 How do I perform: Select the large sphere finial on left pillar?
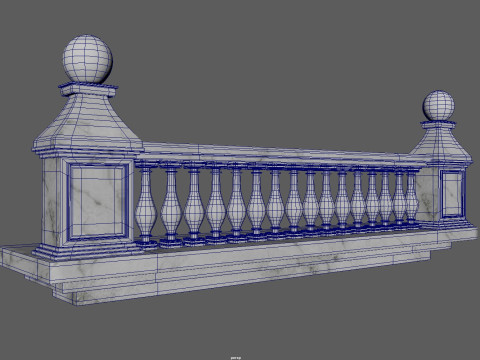point(88,59)
